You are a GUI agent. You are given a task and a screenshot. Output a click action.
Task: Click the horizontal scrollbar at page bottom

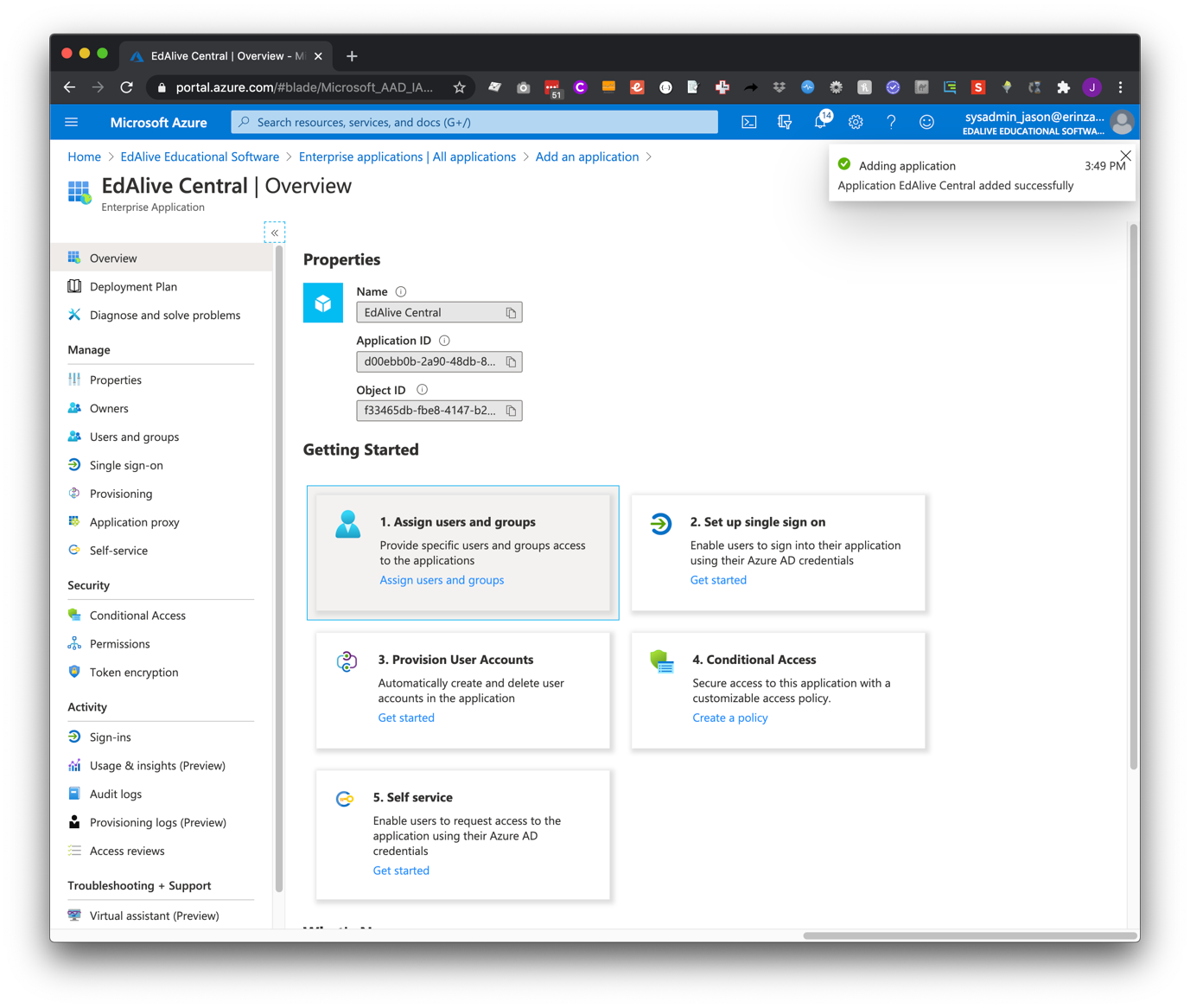pos(970,935)
